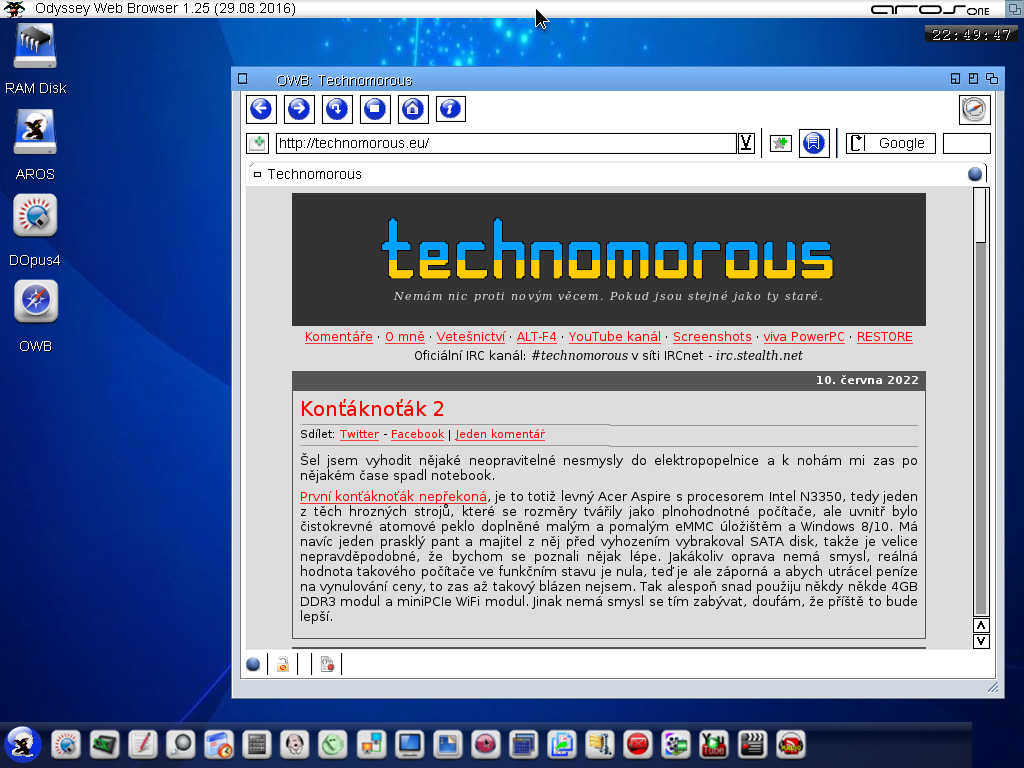Click the scrollbar down arrow

[981, 641]
